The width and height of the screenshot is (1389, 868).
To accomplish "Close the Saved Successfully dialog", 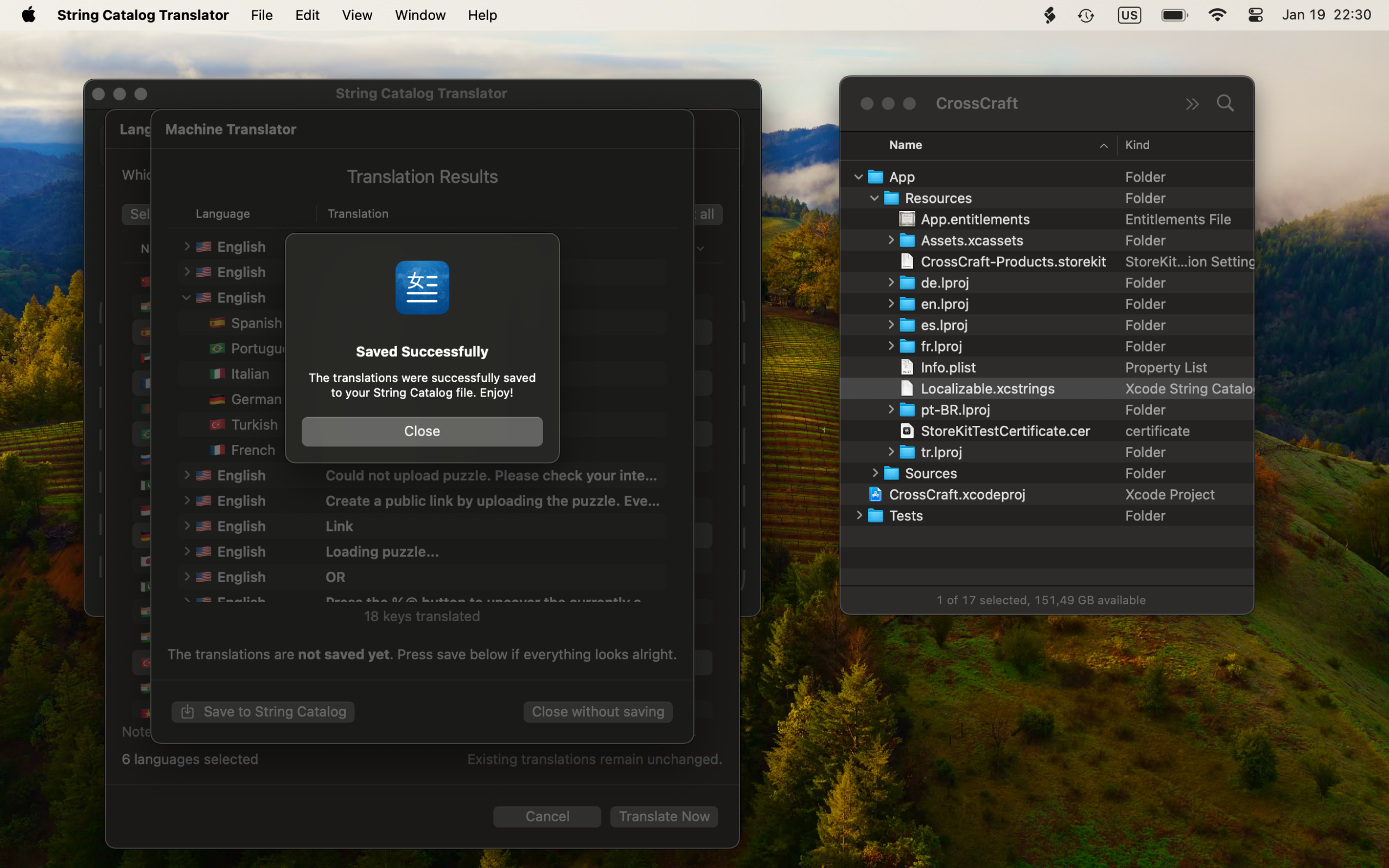I will (422, 431).
